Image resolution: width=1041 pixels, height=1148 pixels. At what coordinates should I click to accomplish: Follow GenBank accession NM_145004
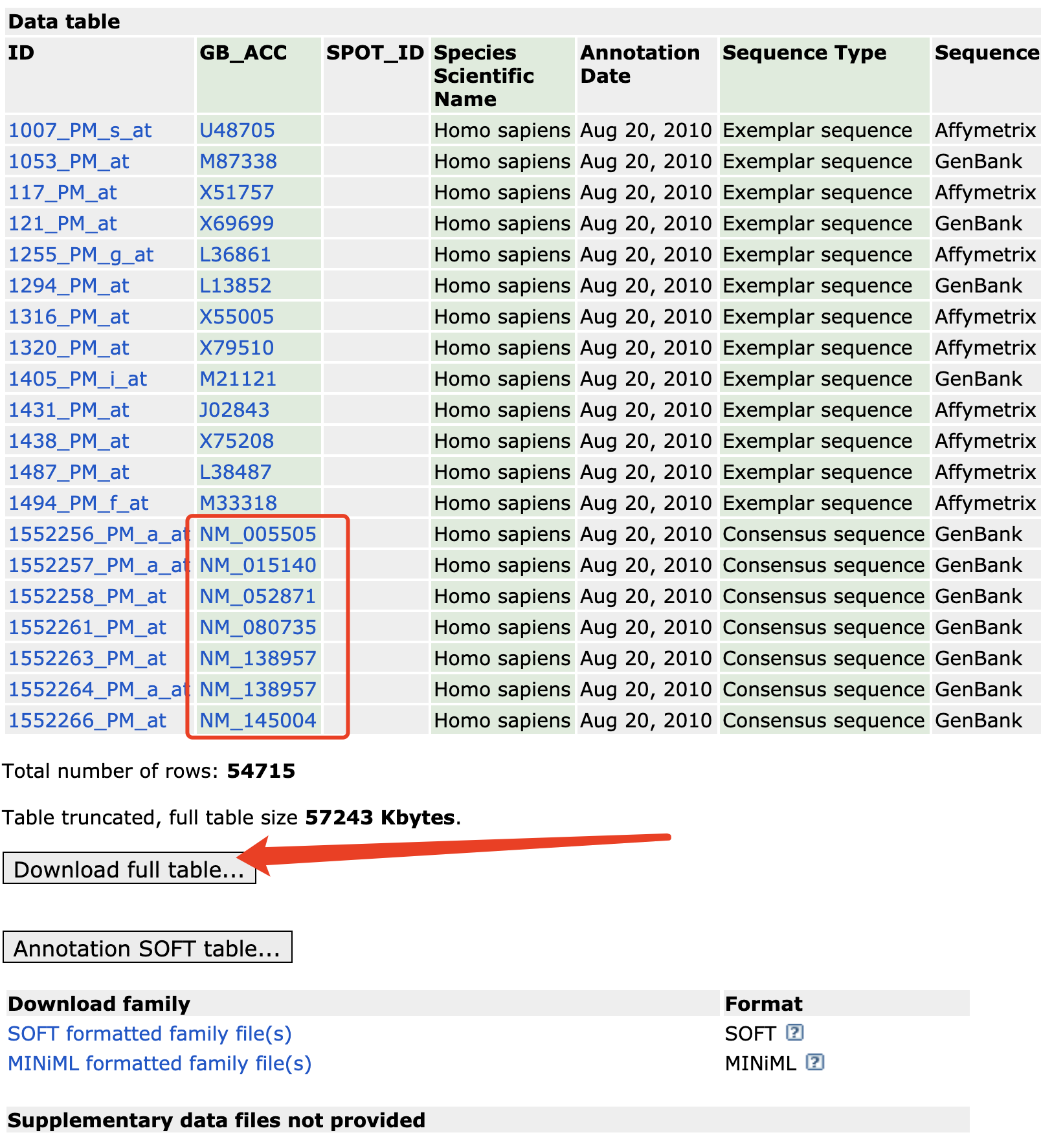tap(258, 721)
